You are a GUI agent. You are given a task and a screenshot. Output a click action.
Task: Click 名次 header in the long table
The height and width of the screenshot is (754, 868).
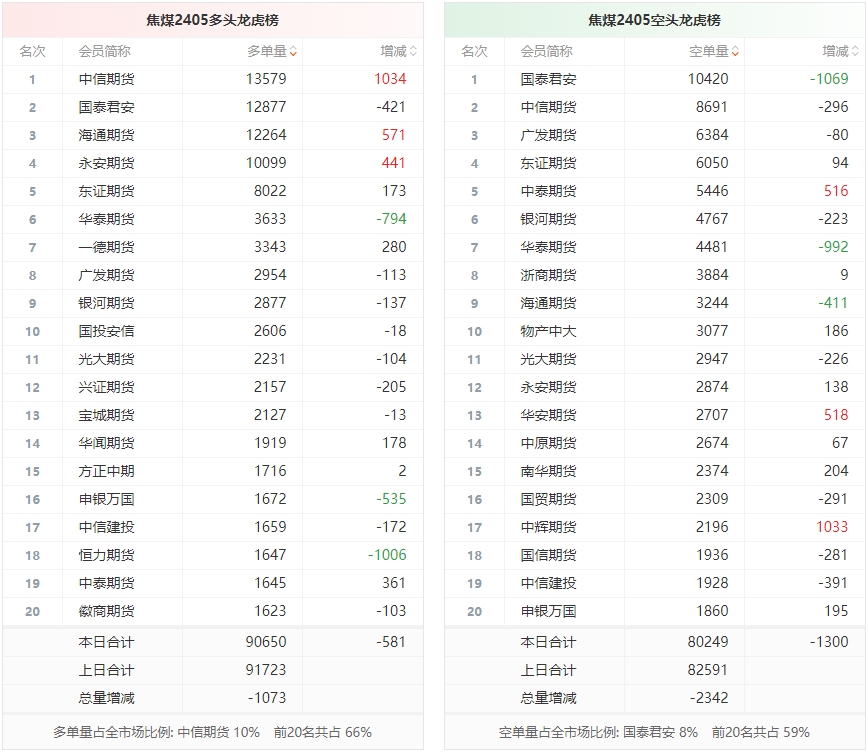(x=33, y=51)
